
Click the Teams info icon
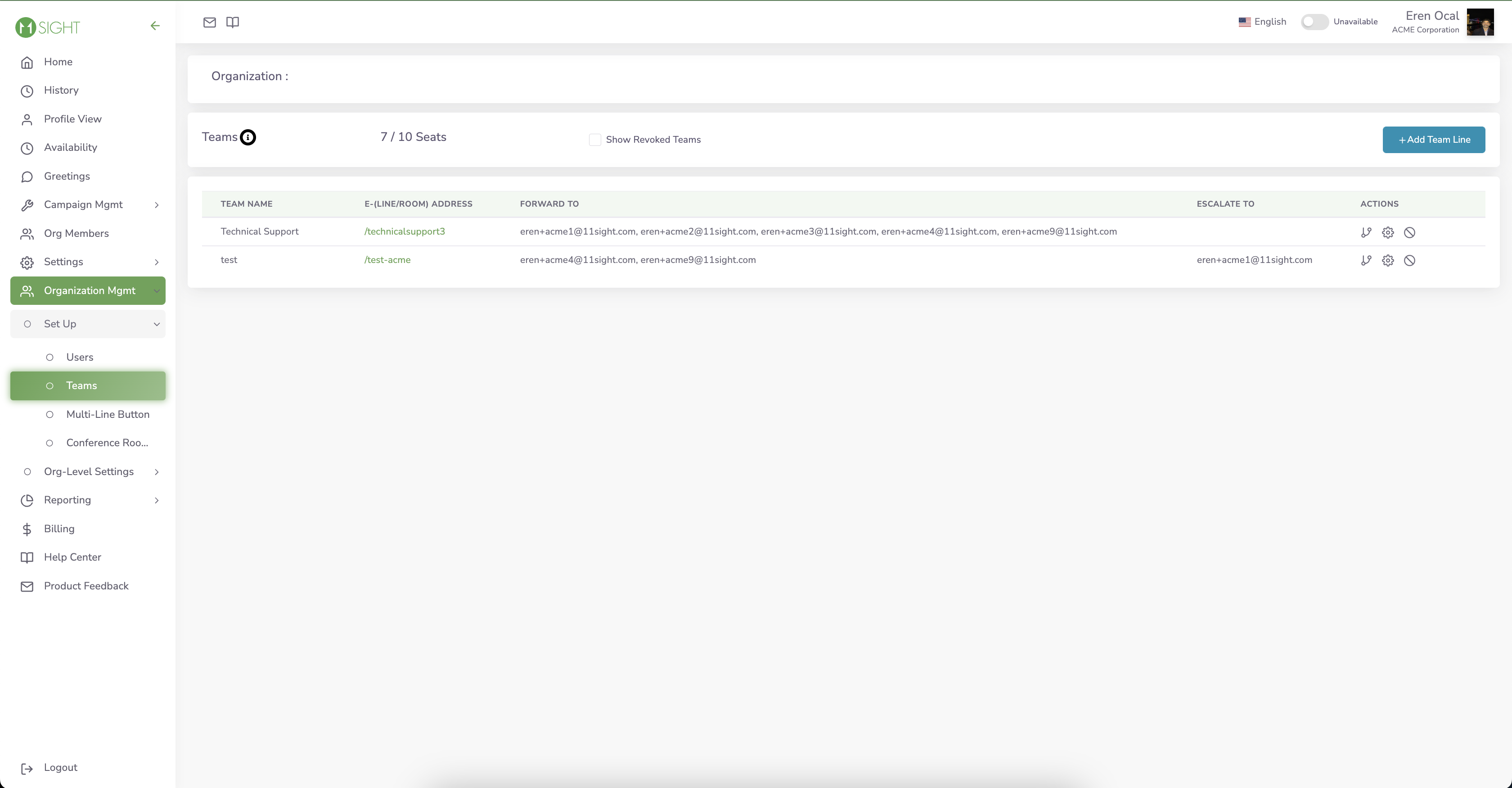pyautogui.click(x=248, y=137)
